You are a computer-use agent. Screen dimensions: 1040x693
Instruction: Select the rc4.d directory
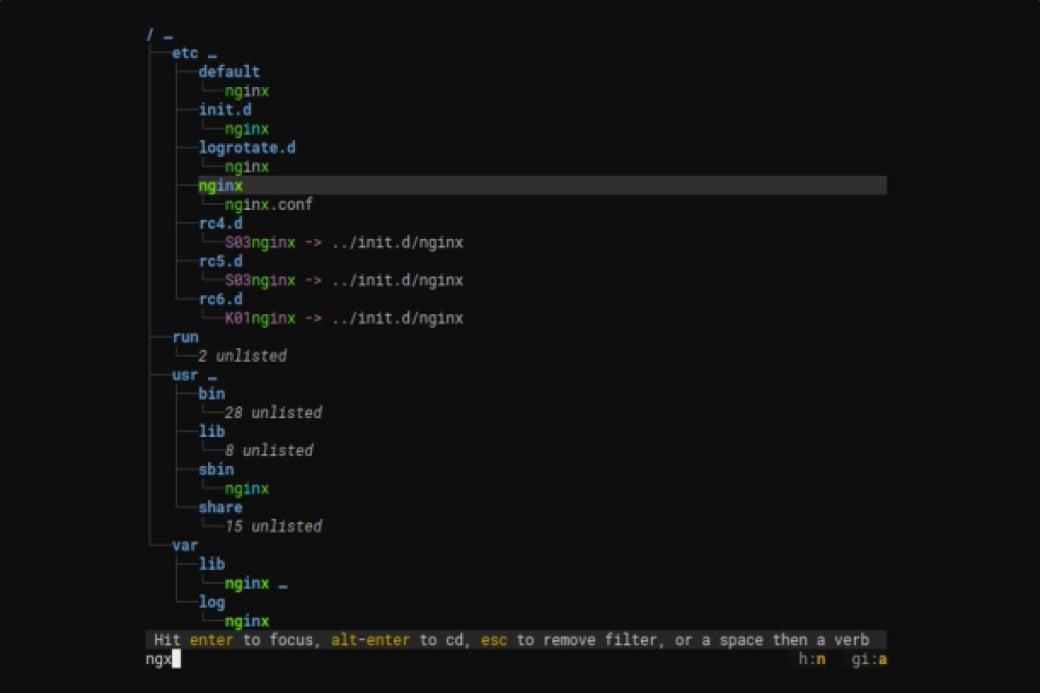pos(220,224)
